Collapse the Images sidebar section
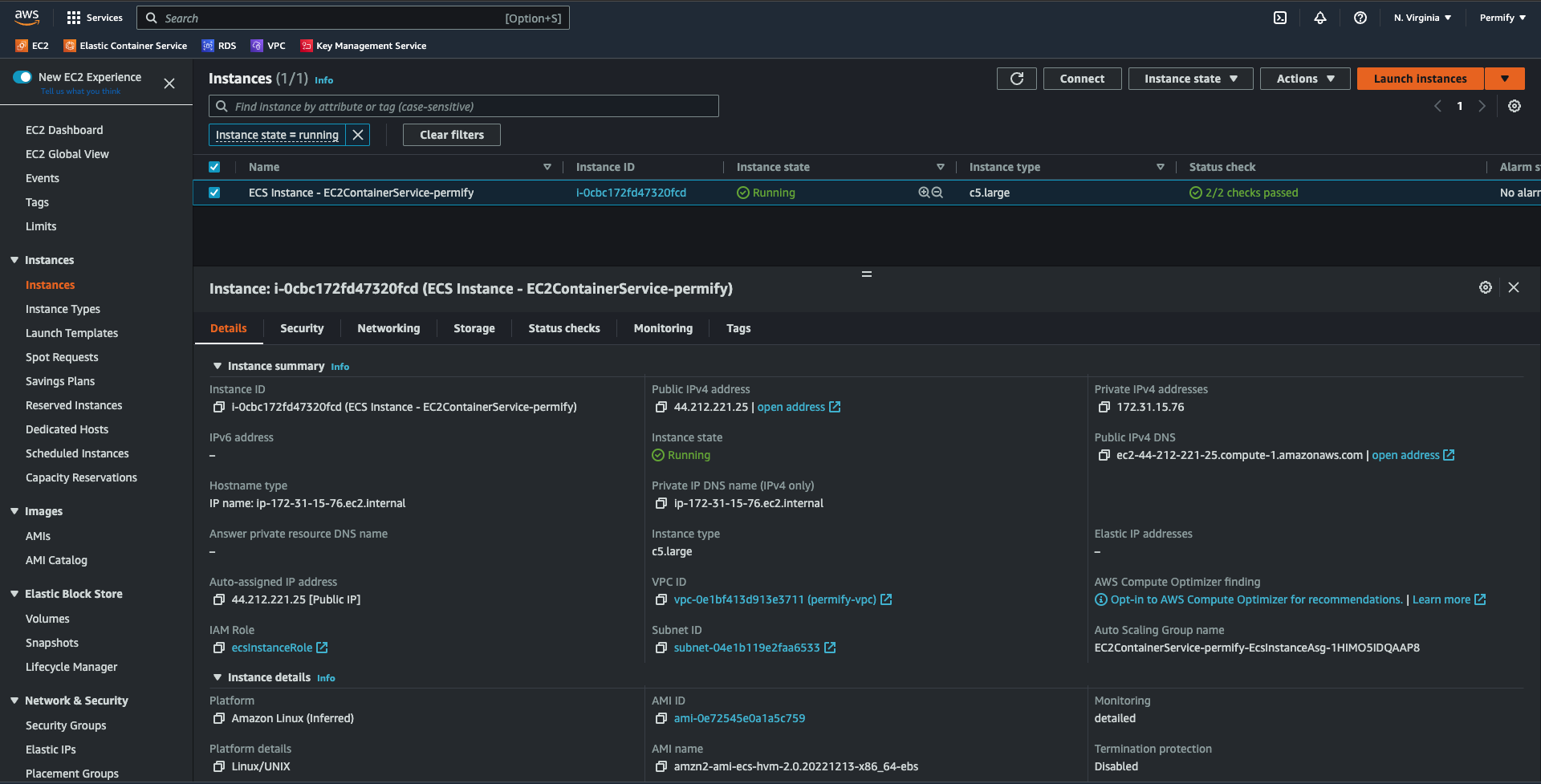This screenshot has width=1541, height=784. click(x=14, y=511)
